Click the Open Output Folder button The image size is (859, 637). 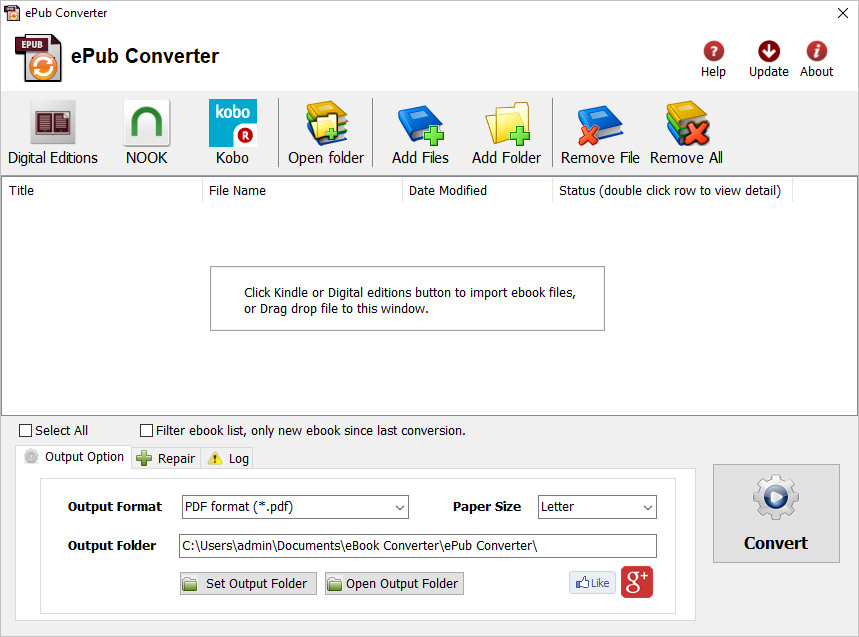point(394,583)
